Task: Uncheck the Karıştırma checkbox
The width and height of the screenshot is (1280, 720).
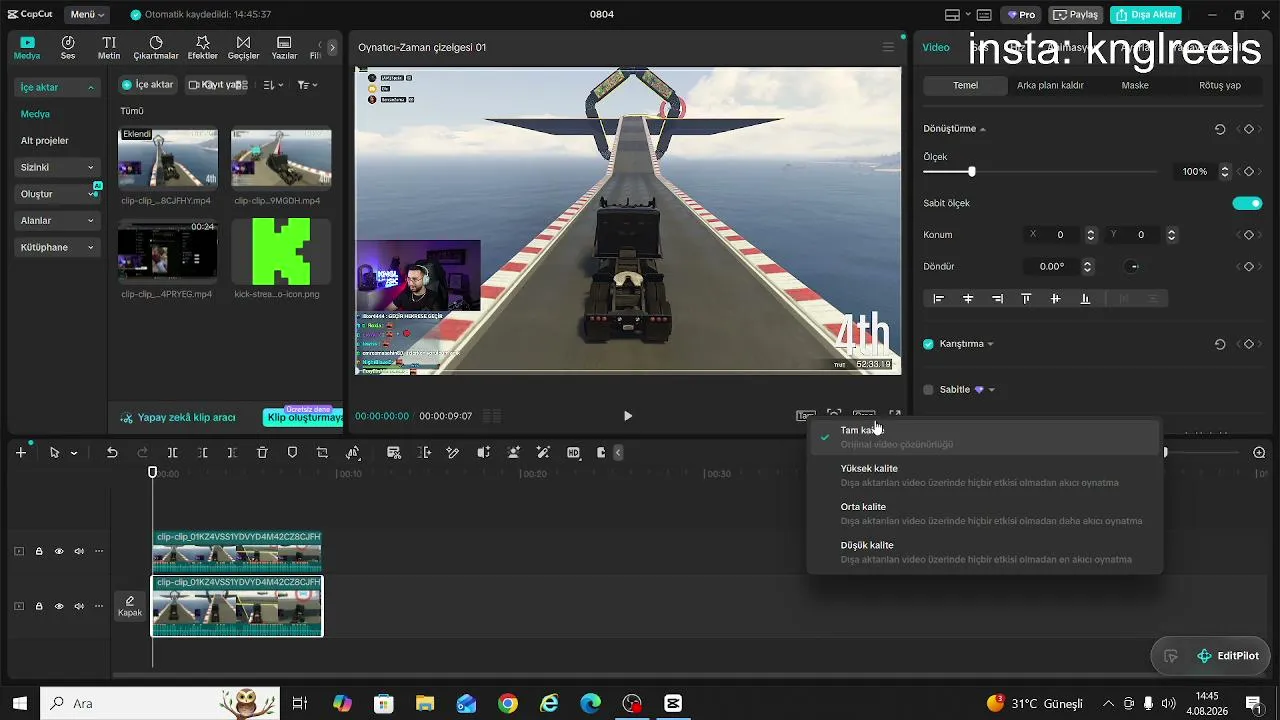Action: [x=928, y=344]
